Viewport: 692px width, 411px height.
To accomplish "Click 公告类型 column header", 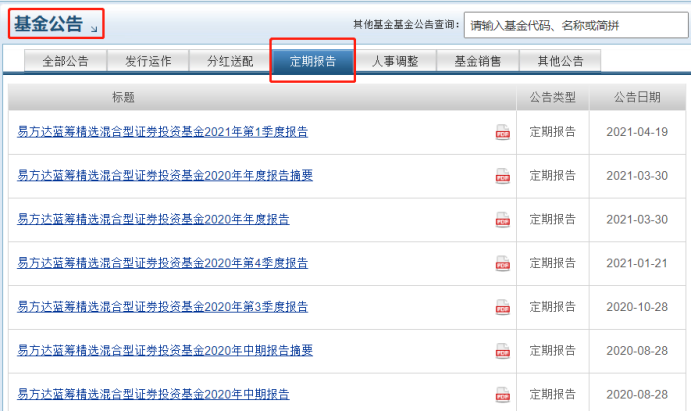I will pos(553,97).
